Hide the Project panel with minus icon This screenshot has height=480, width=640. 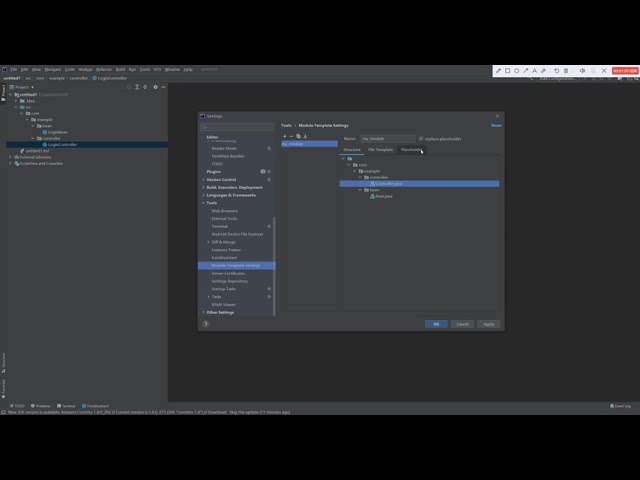click(164, 87)
